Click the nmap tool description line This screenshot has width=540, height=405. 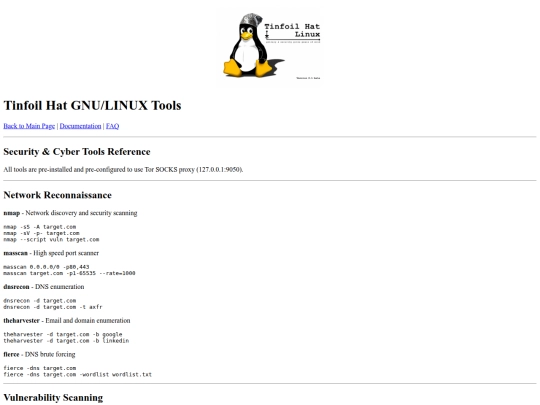point(70,213)
